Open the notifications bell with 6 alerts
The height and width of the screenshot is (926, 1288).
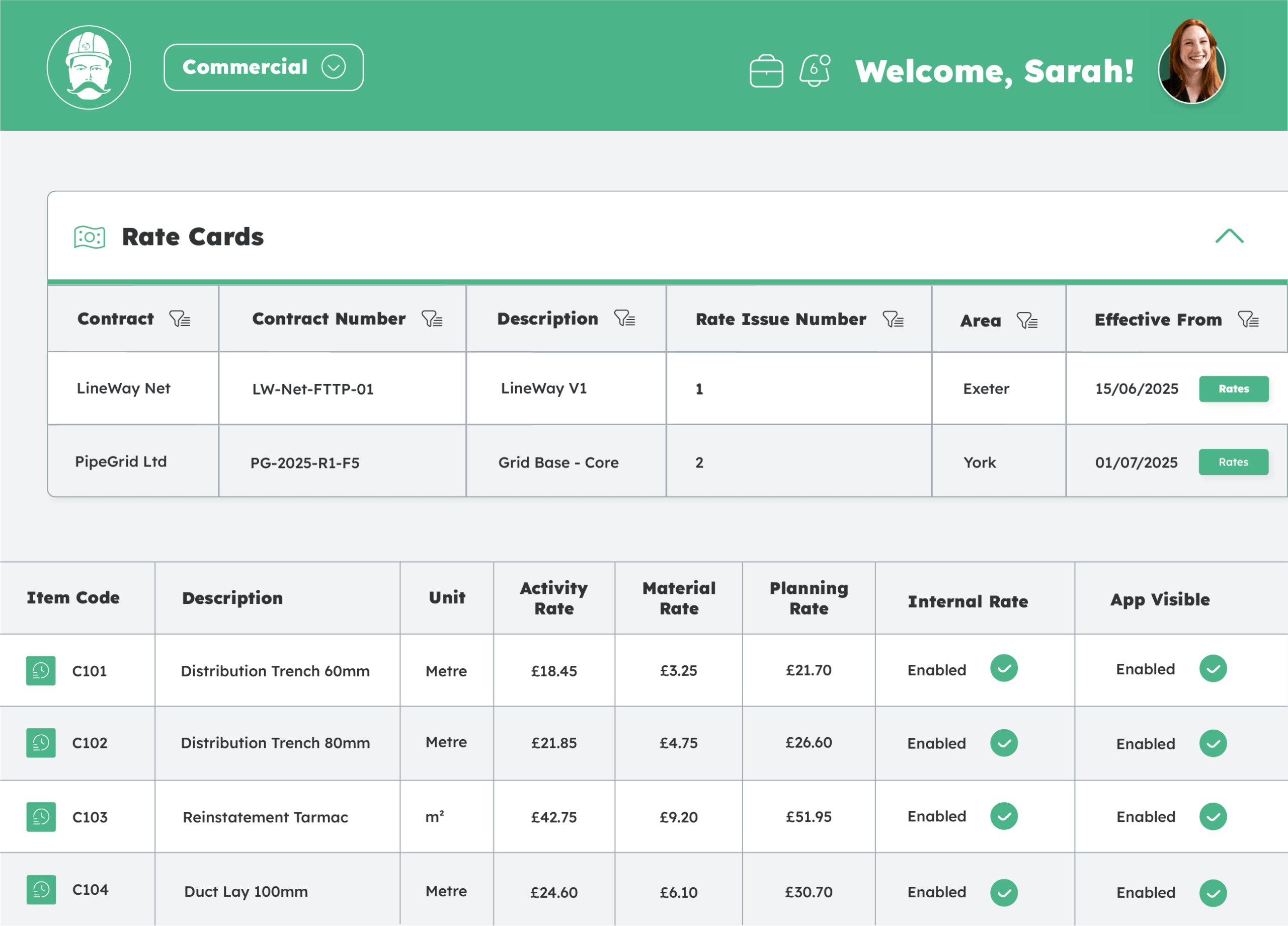pyautogui.click(x=815, y=70)
